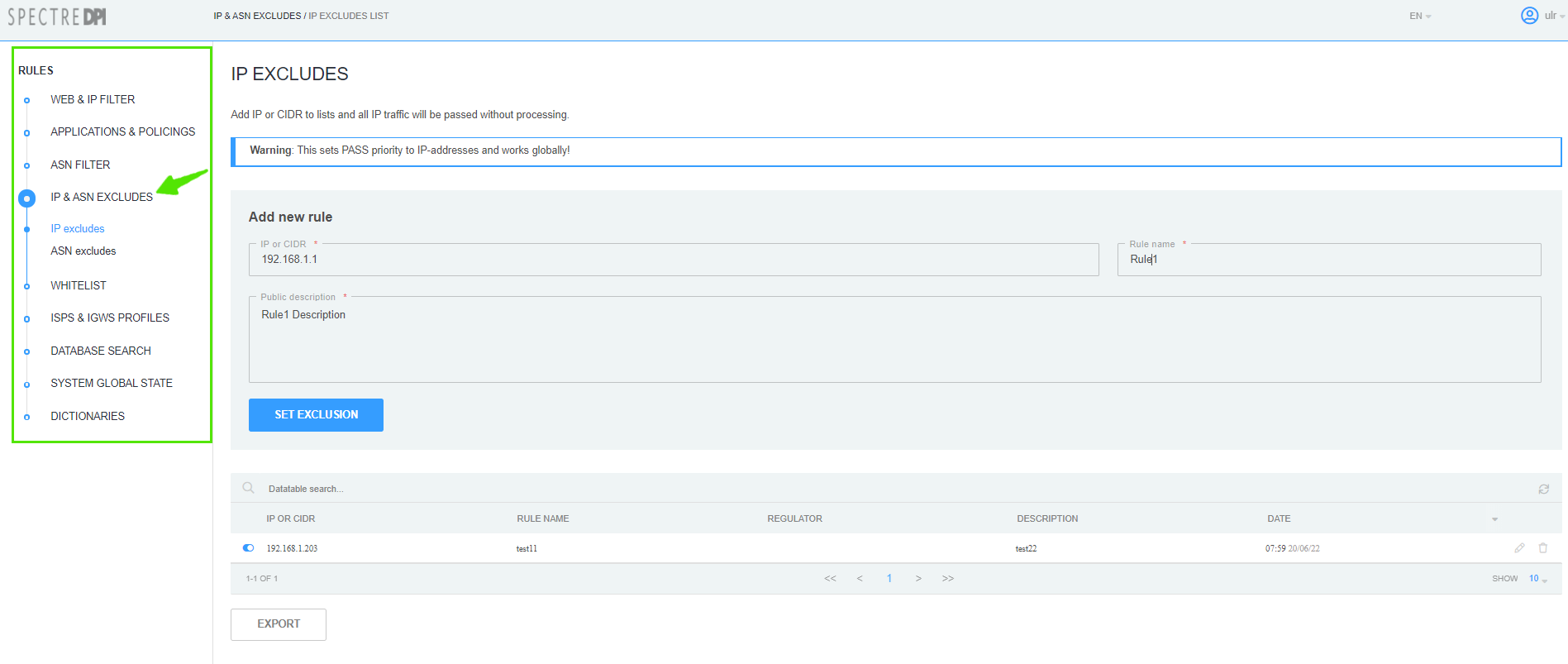Screen dimensions: 1568x664
Task: Click into the IP or CIDR field
Action: tap(674, 260)
